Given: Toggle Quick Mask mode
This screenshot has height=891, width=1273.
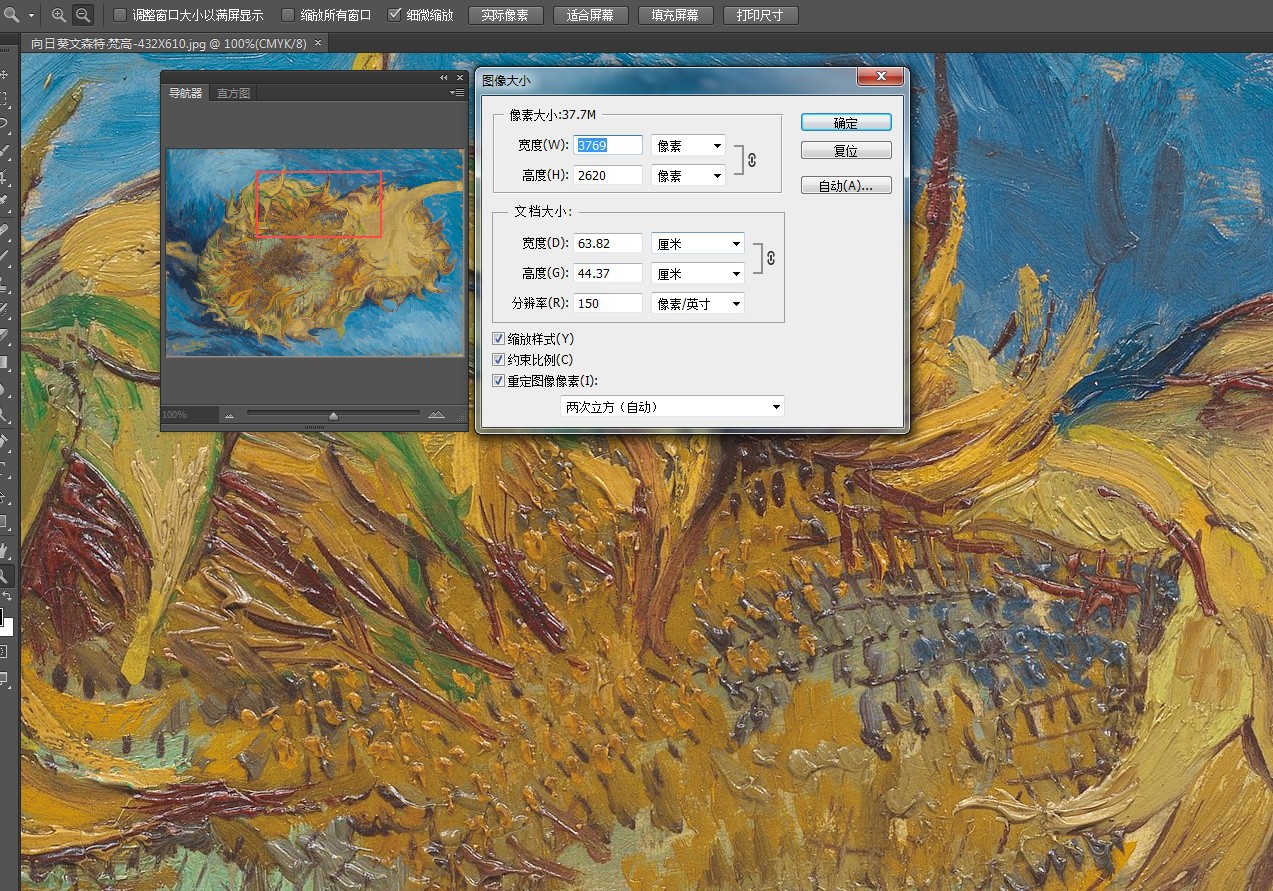Looking at the screenshot, I should pos(5,651).
